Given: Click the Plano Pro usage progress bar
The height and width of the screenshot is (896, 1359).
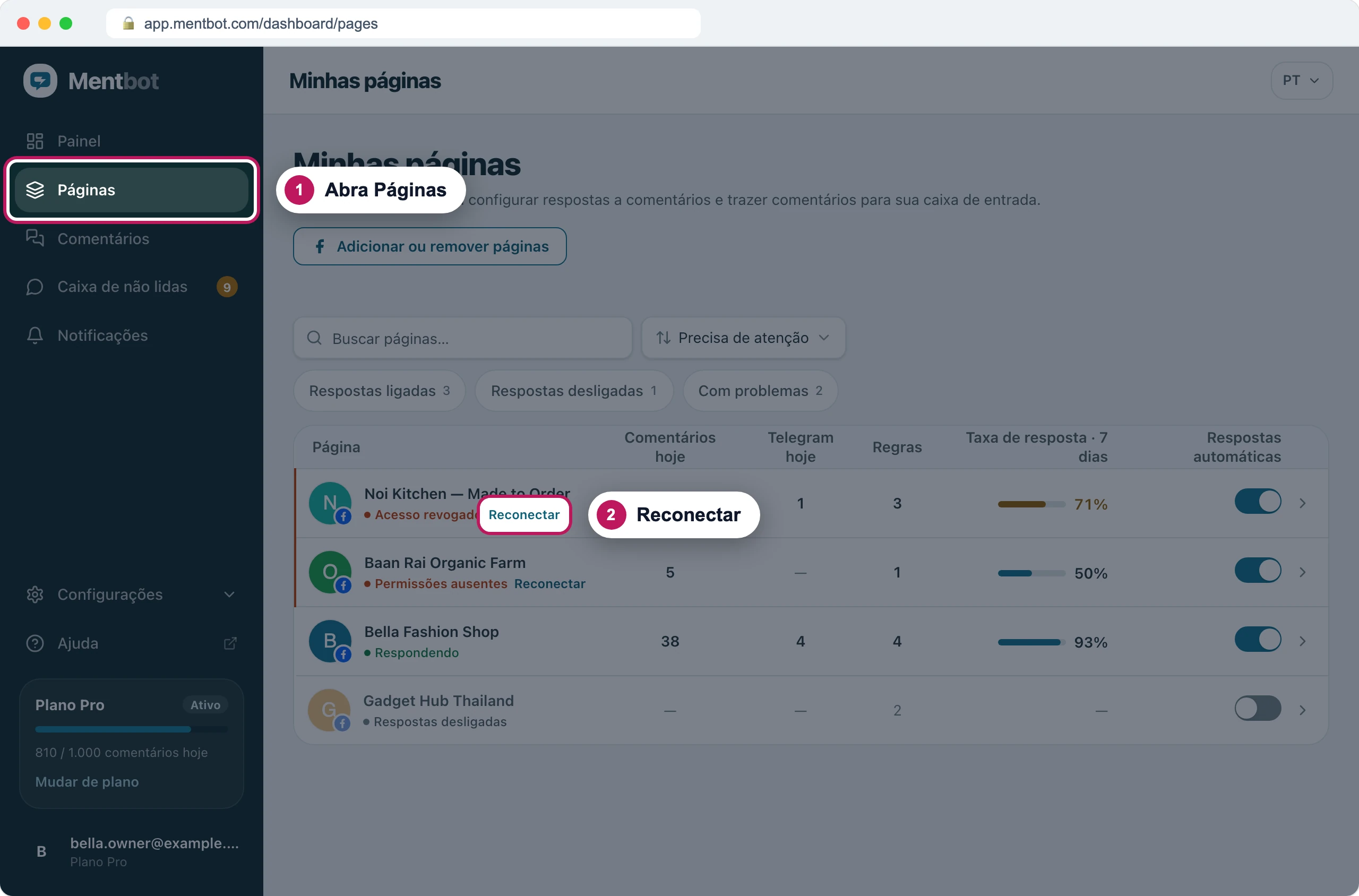Looking at the screenshot, I should click(132, 729).
